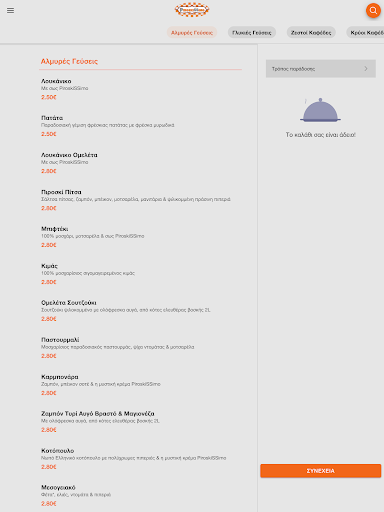Click chevron arrow in delivery method row
Screen dimensions: 384x512
tap(366, 69)
